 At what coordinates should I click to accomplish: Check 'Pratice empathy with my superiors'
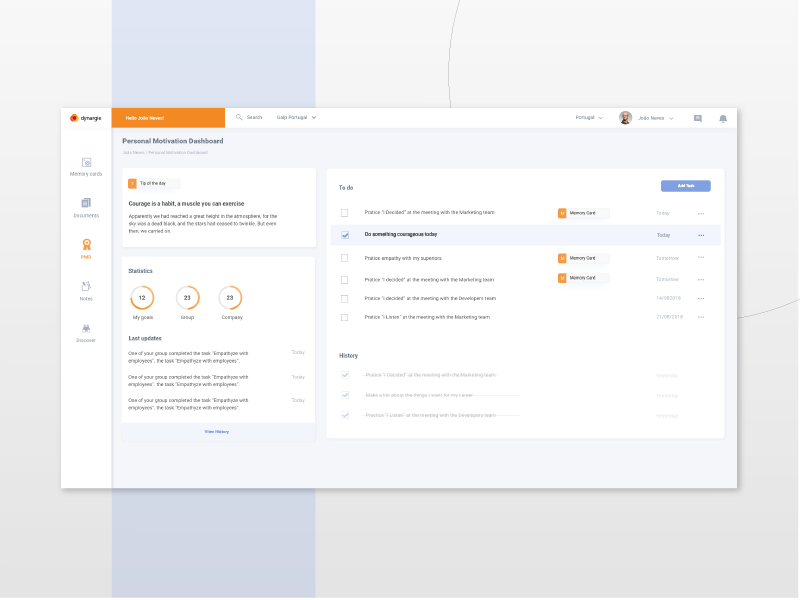[344, 258]
